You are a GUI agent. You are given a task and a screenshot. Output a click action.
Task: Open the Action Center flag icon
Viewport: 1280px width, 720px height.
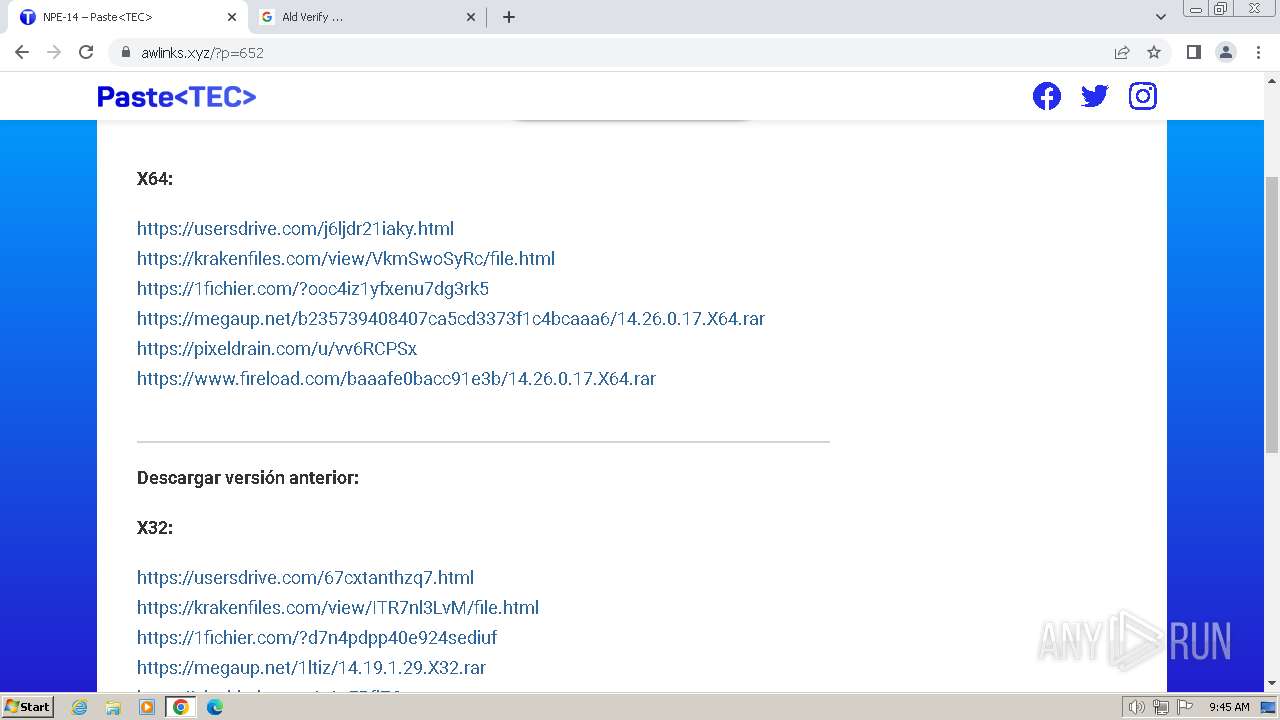tap(1185, 707)
